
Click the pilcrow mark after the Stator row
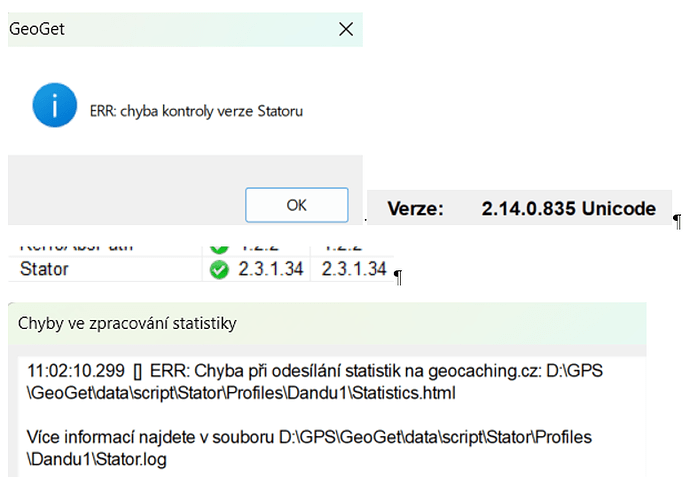point(398,278)
